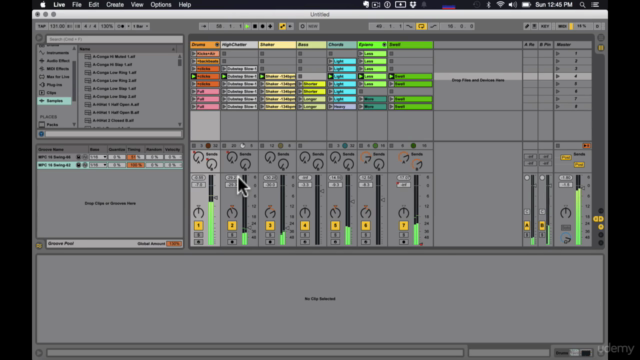The image size is (640, 360).
Task: Click the Arrangement Record button
Action: [x=262, y=26]
